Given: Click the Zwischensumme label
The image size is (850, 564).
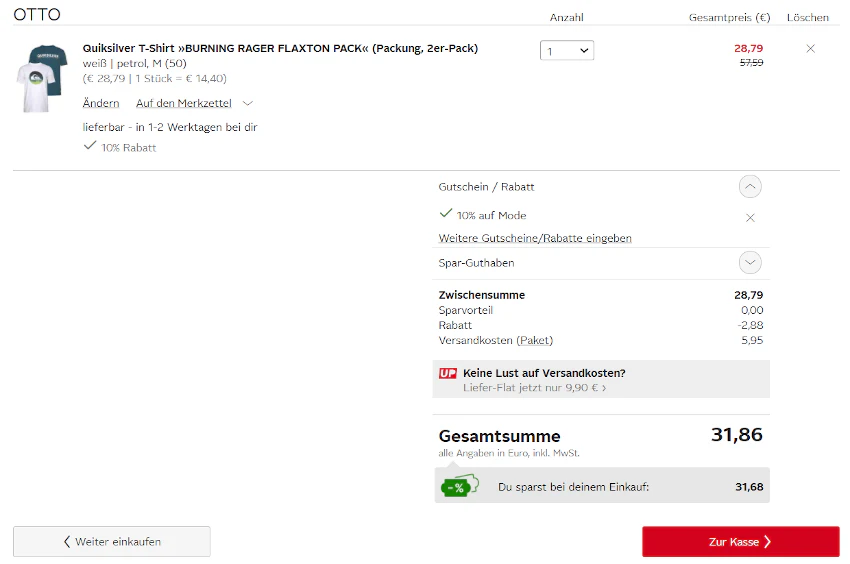Looking at the screenshot, I should [x=481, y=295].
